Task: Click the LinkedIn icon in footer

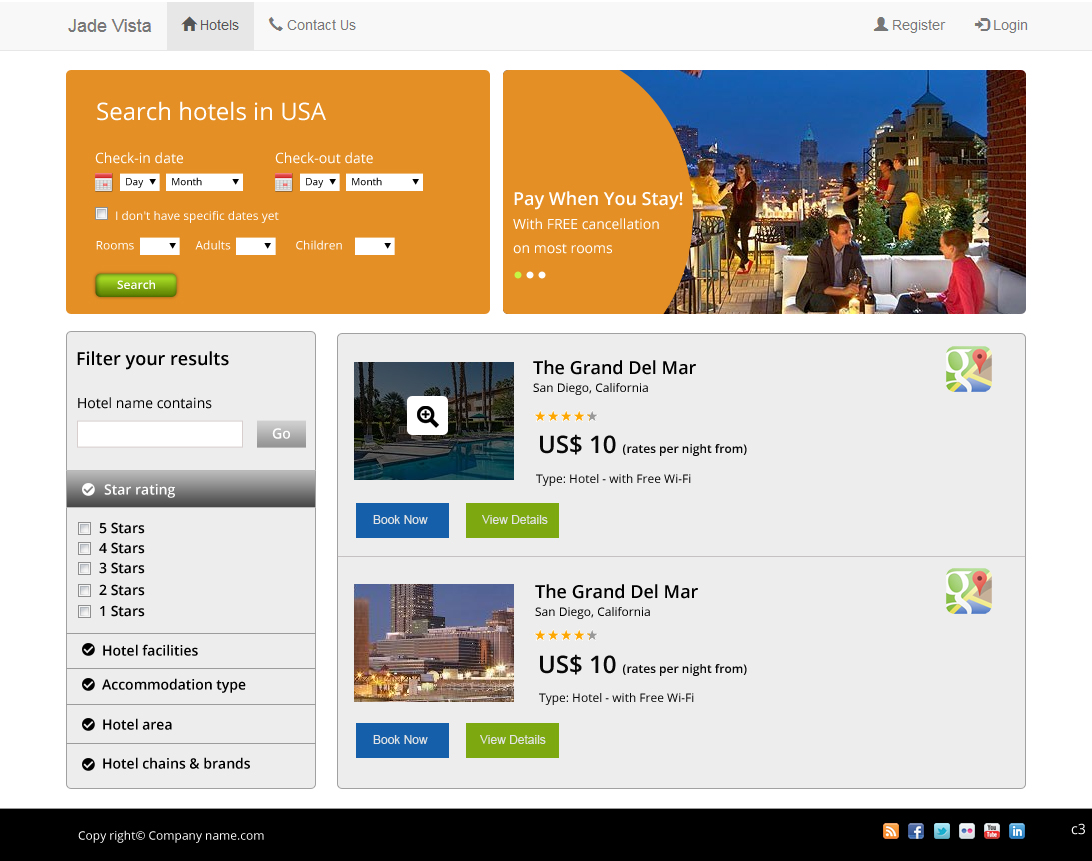Action: point(1017,830)
